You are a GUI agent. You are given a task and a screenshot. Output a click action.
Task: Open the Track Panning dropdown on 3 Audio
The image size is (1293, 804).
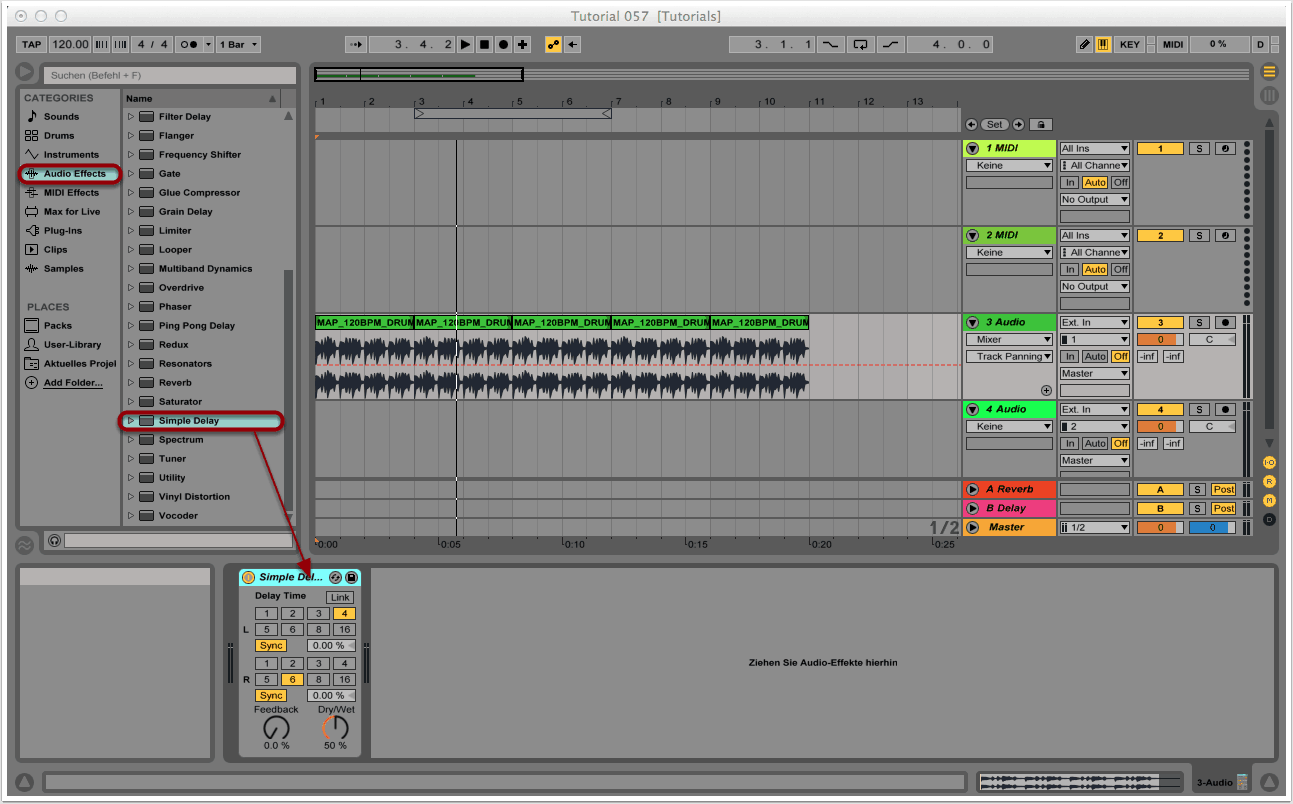1009,356
